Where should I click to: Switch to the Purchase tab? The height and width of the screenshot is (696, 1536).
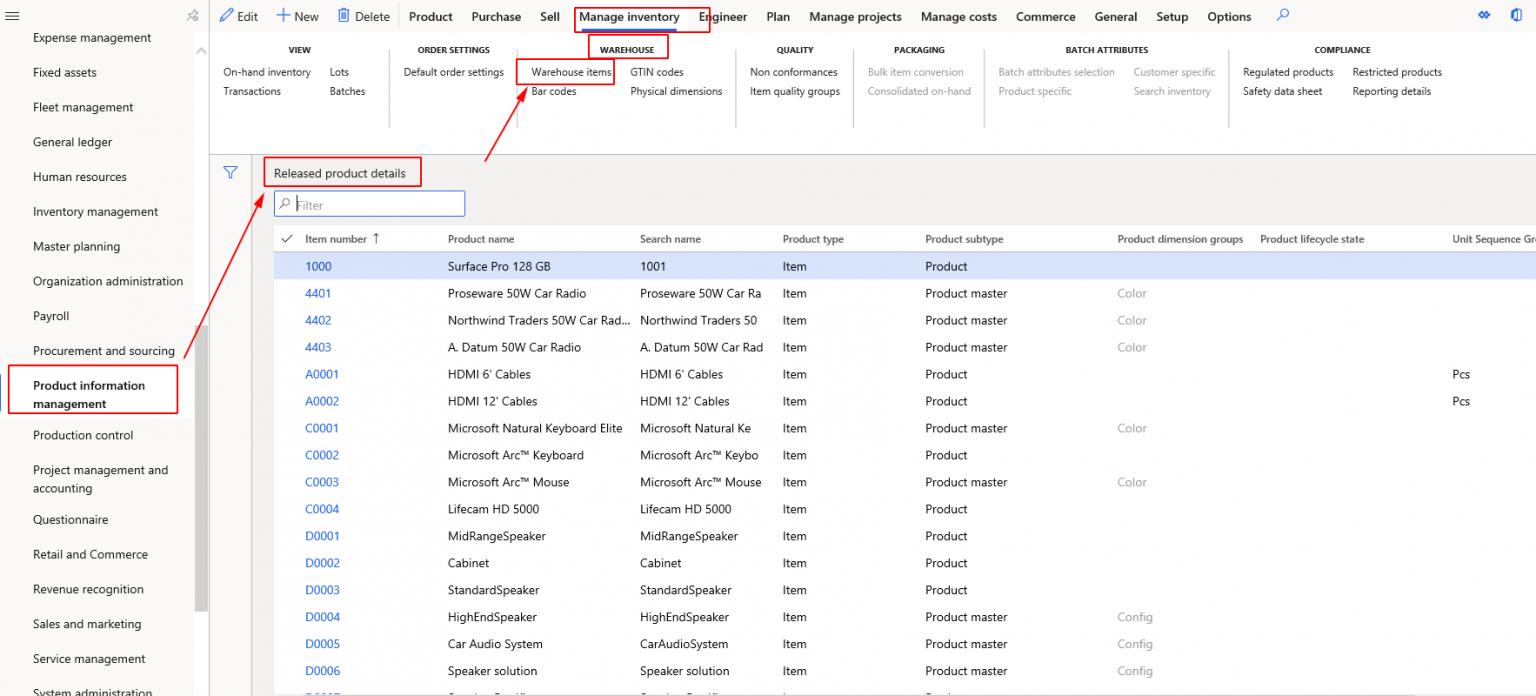coord(496,17)
